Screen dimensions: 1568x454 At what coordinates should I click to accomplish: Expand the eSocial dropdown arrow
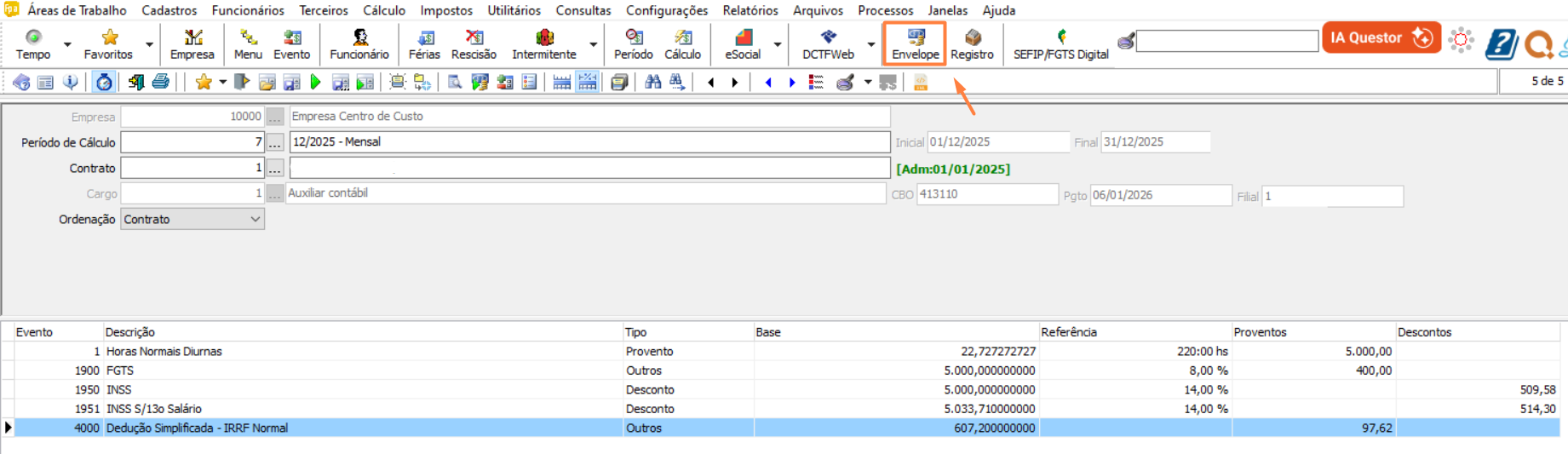(778, 44)
